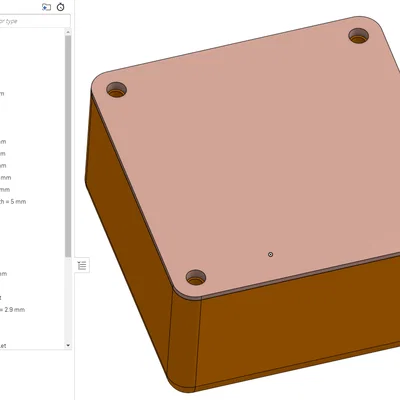Click the feature list scroll up arrow
400x400 pixels.
68,32
